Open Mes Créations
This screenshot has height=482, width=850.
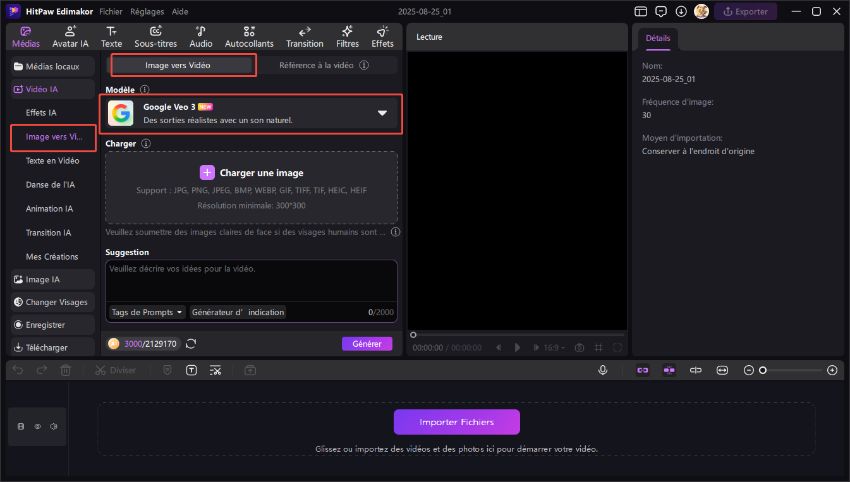(52, 256)
